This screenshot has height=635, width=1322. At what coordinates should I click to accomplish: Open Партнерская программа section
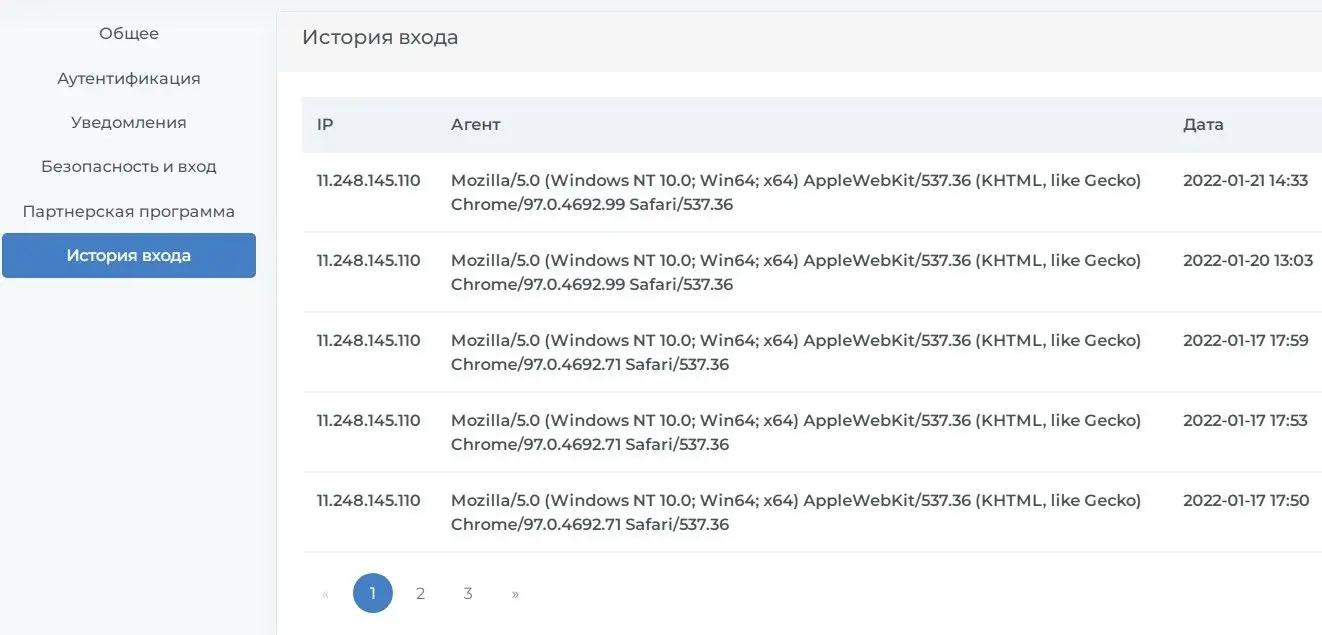coord(129,211)
